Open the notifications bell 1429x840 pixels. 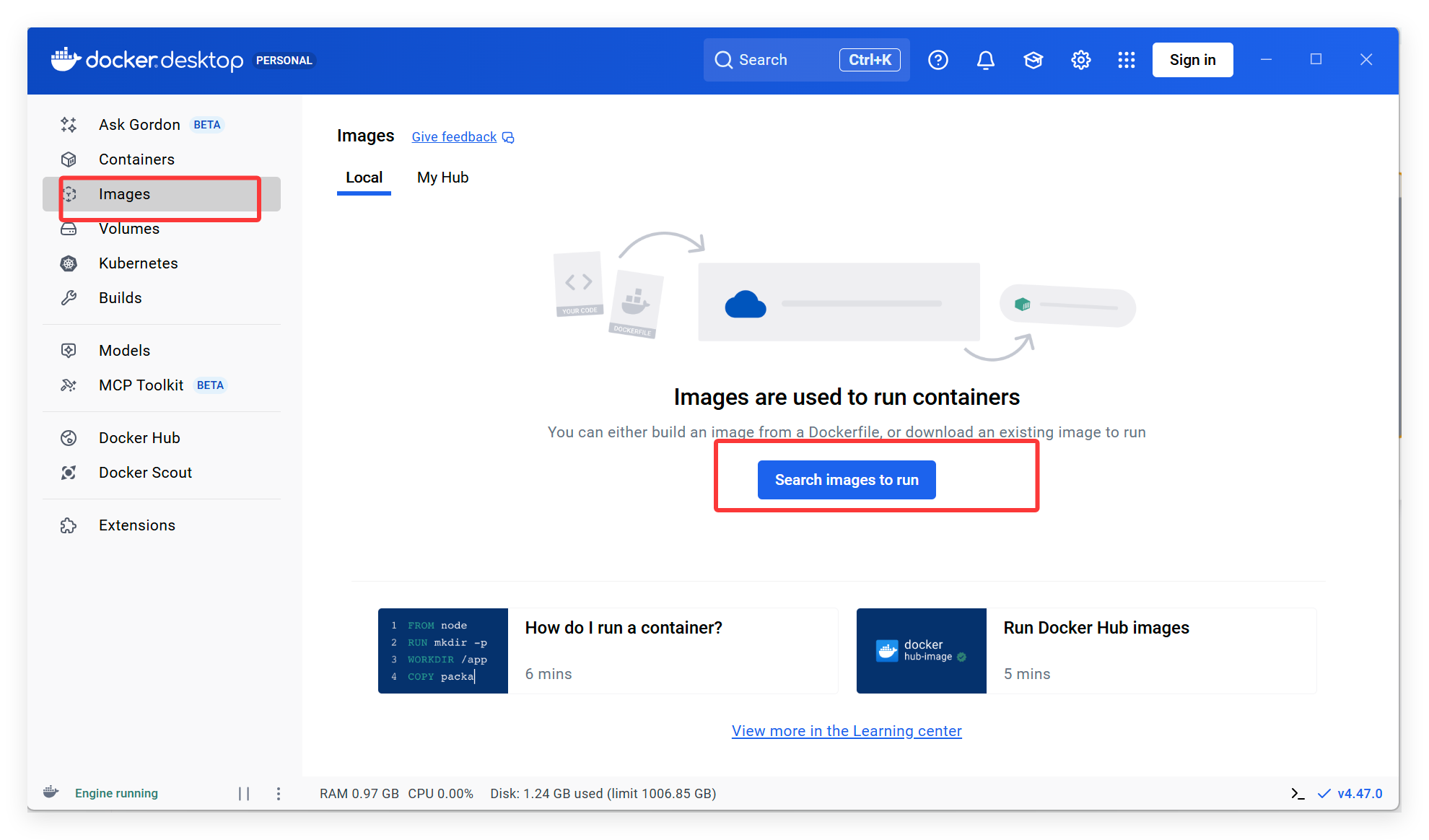pos(985,60)
